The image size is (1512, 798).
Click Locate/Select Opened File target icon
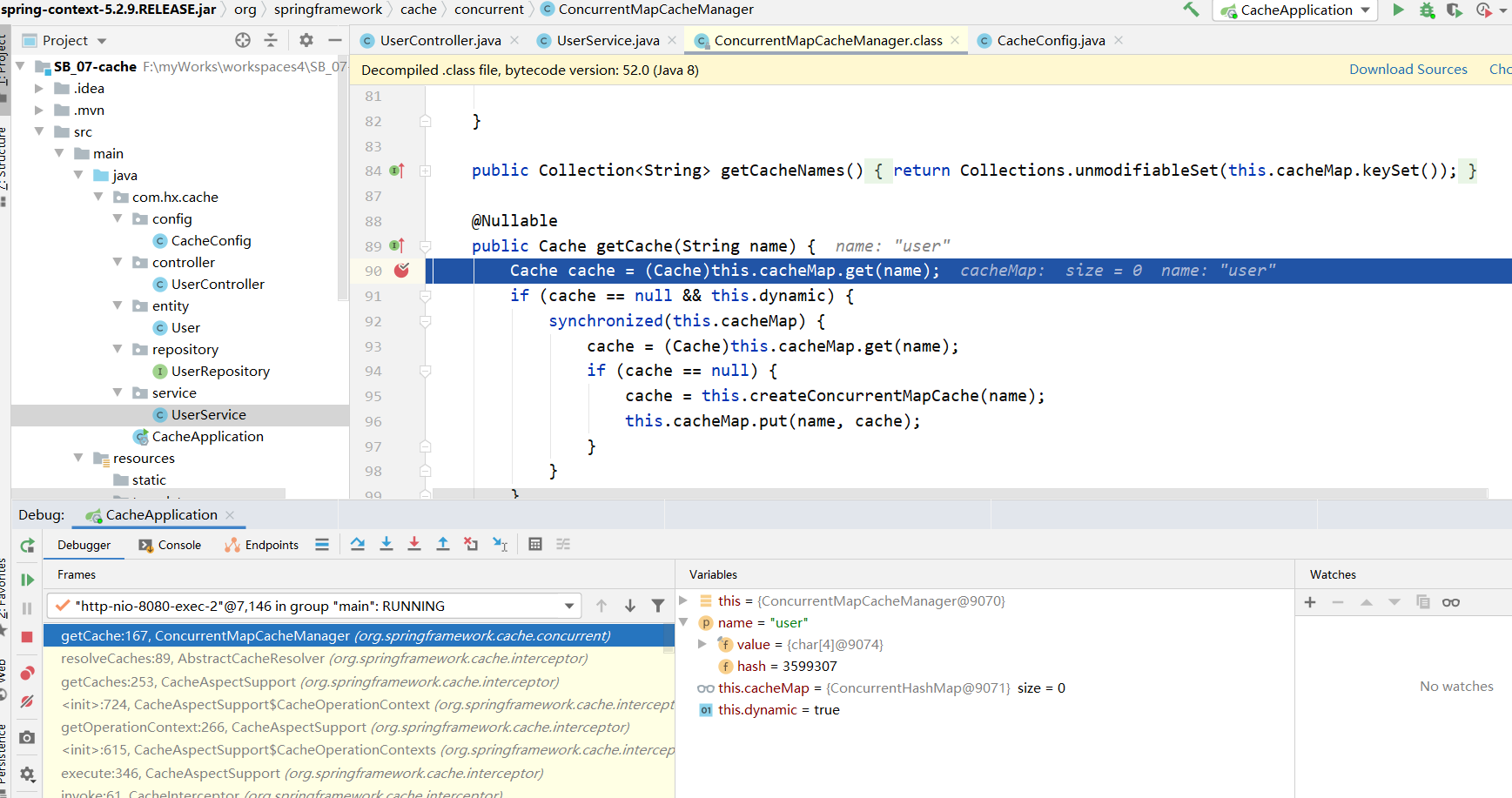(x=243, y=40)
